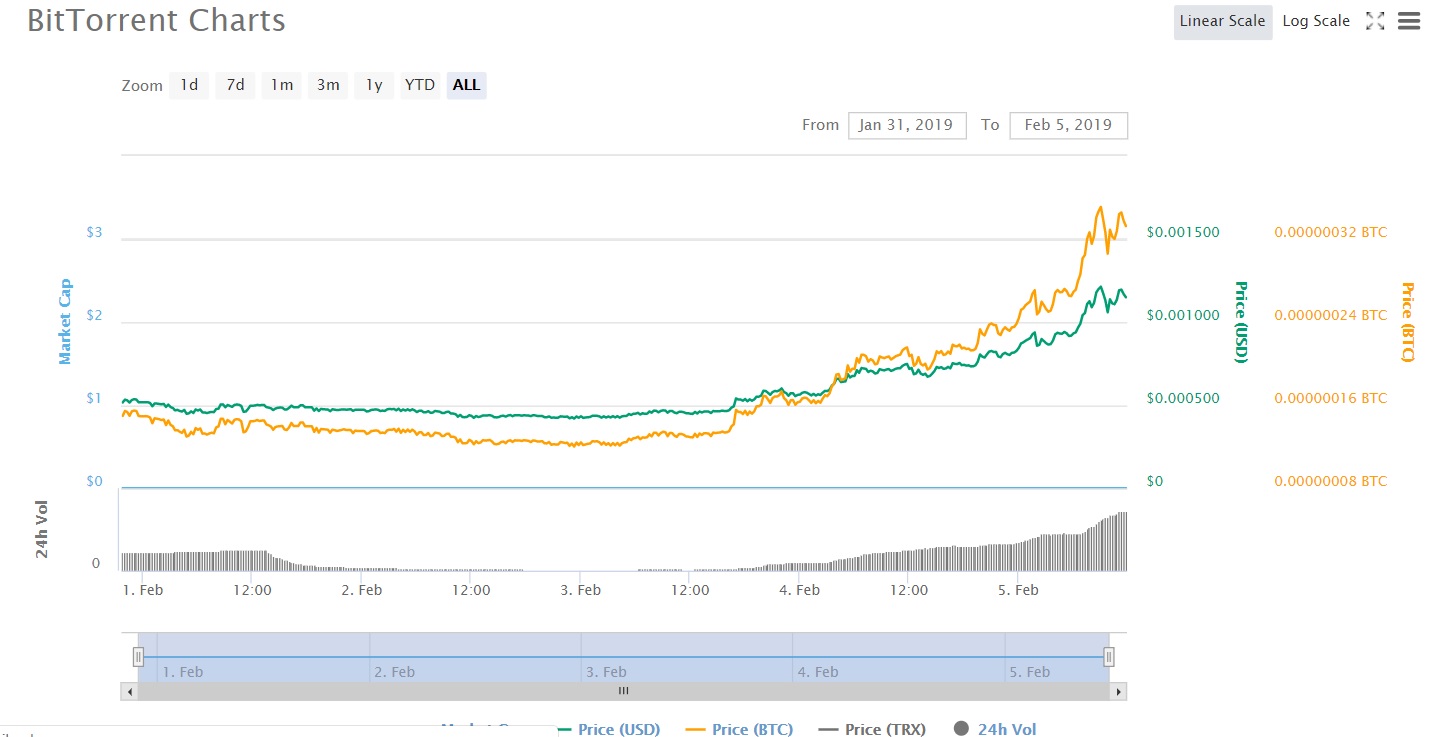This screenshot has width=1439, height=737.
Task: Click the scrollbar left arrow
Action: (x=128, y=691)
